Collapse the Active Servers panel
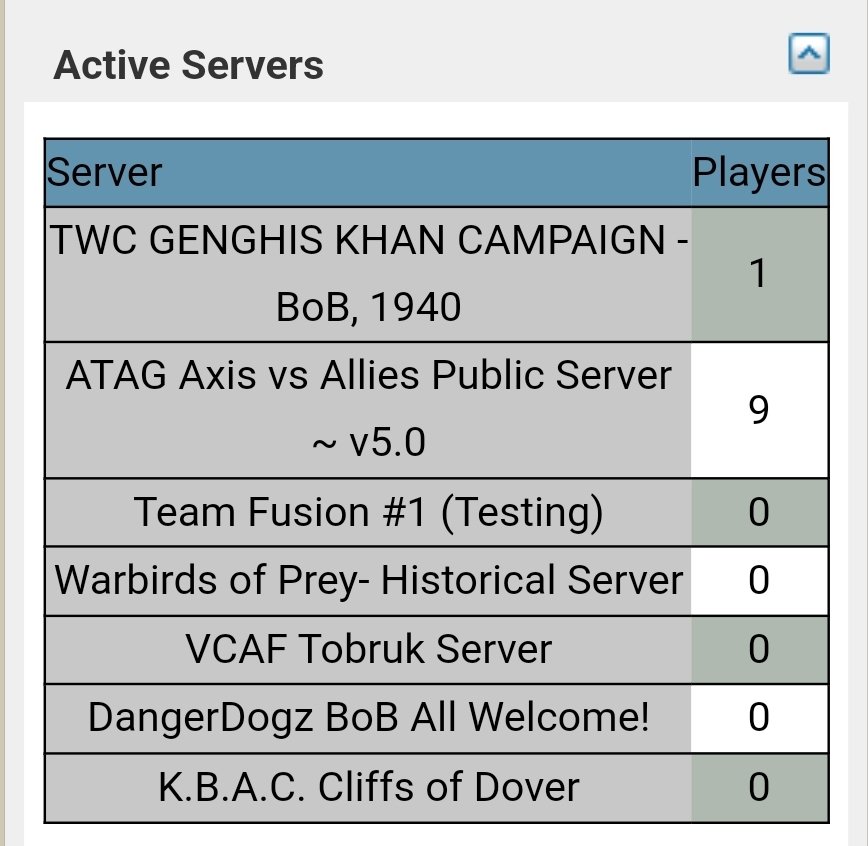 click(808, 54)
